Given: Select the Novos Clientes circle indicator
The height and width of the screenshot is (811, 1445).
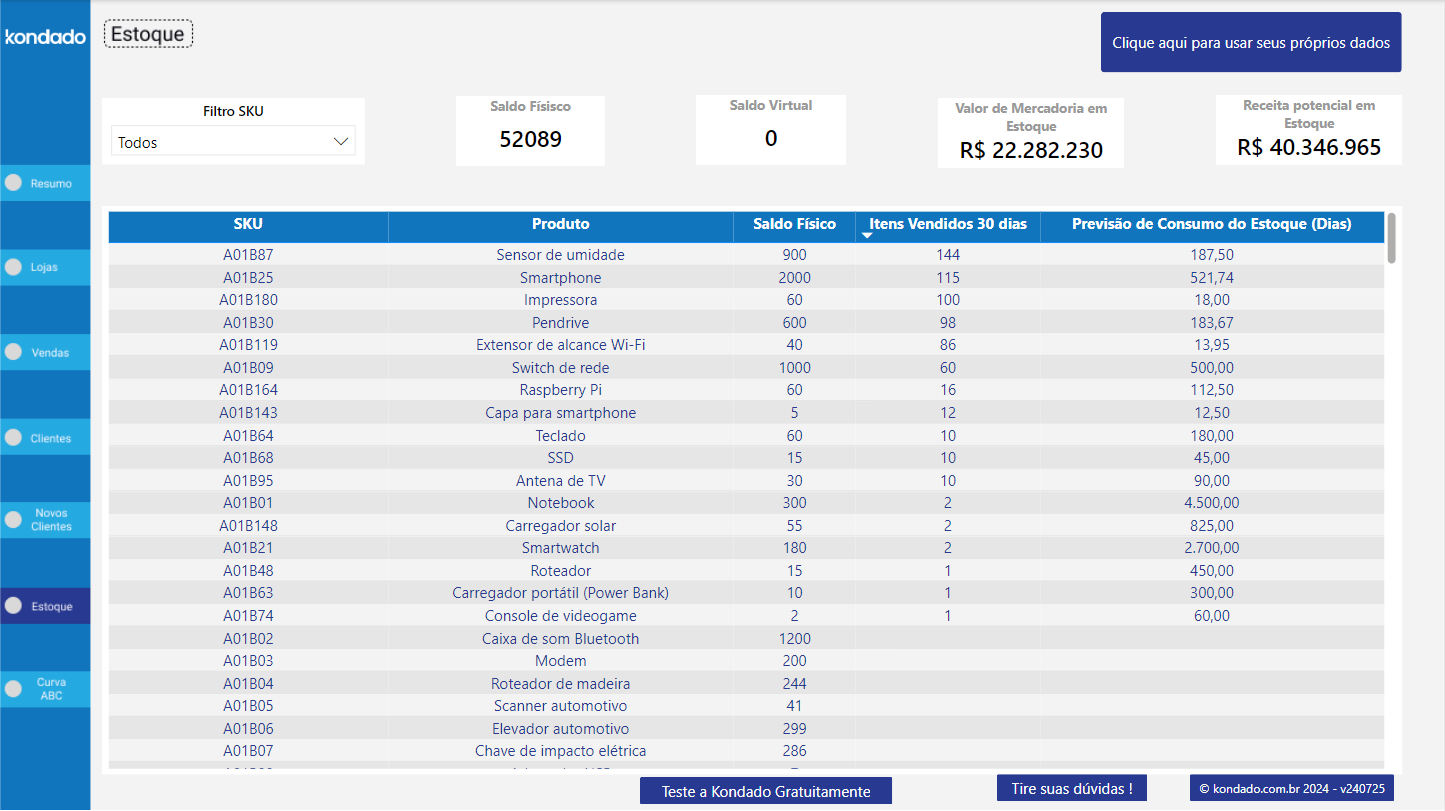Looking at the screenshot, I should coord(14,519).
